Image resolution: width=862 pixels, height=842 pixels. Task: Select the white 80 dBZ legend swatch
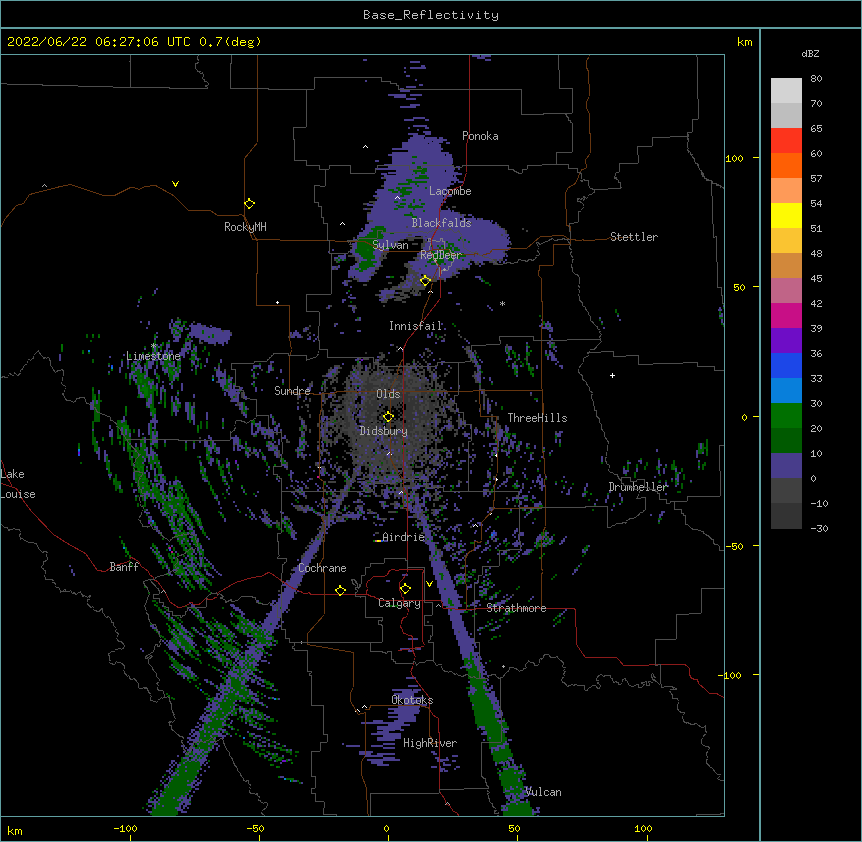[786, 91]
